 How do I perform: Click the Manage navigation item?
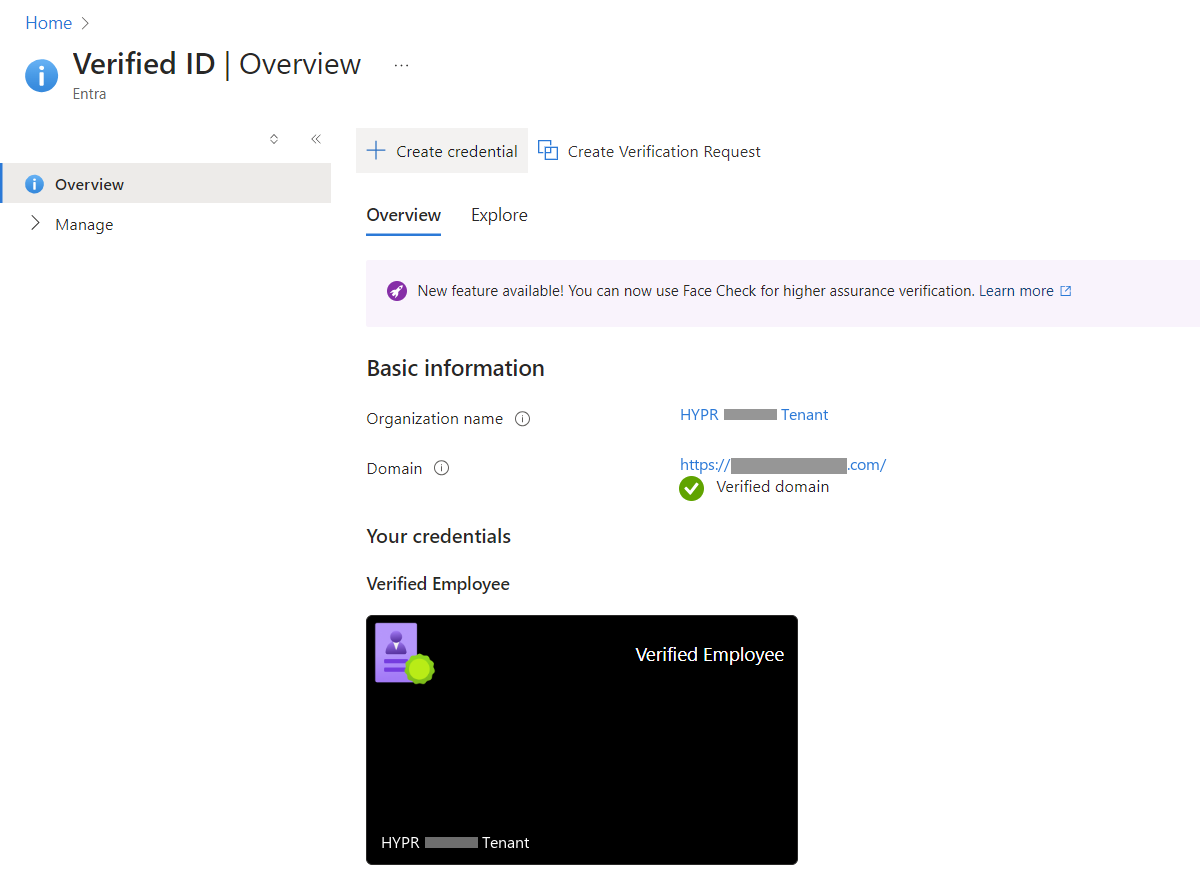(84, 225)
